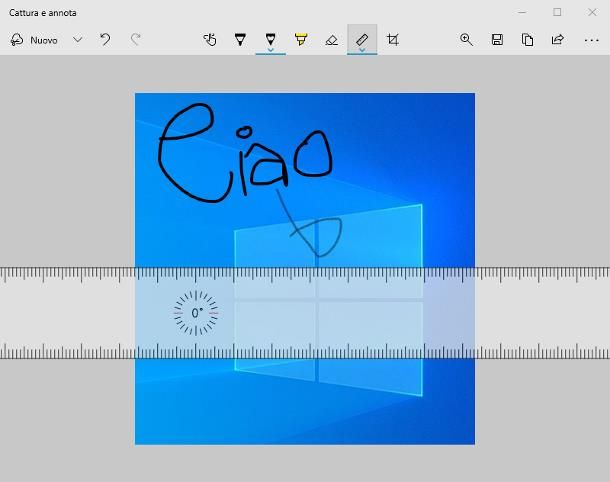
Task: Share the annotated snip
Action: pos(558,40)
